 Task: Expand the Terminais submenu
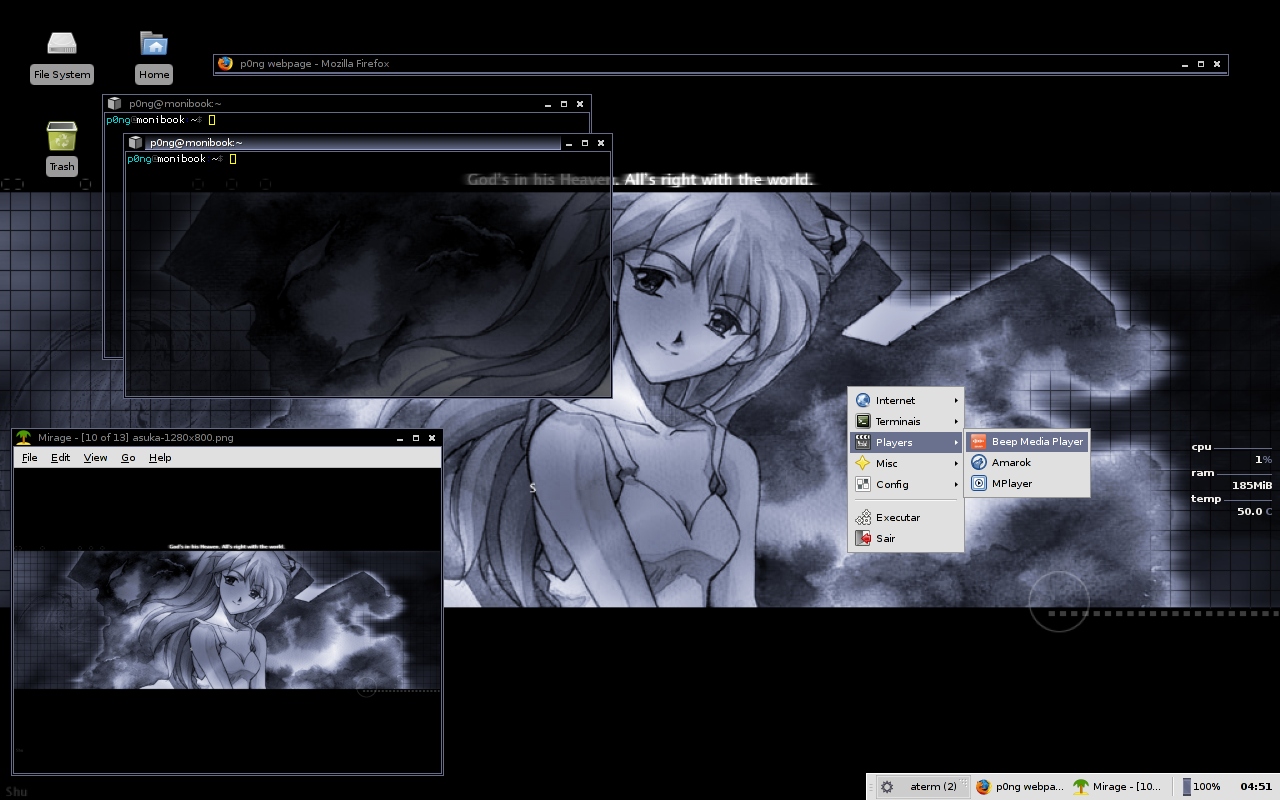click(906, 421)
